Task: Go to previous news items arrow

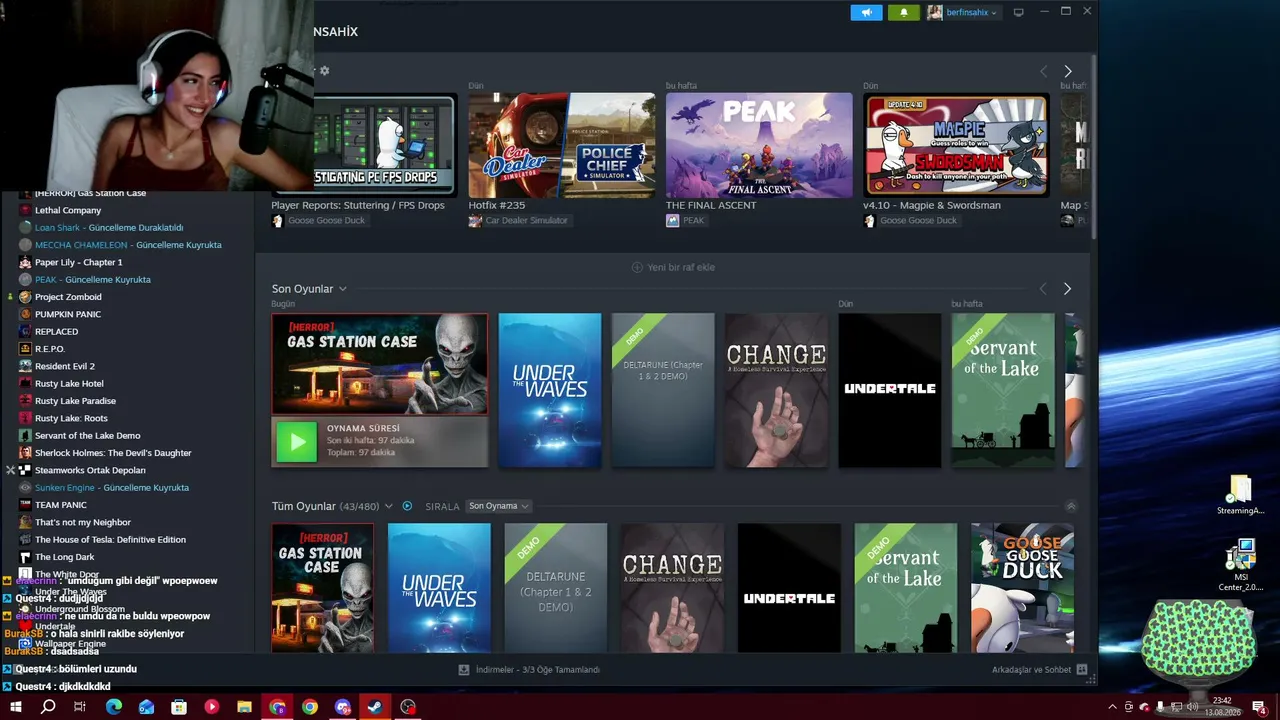Action: tap(1043, 71)
